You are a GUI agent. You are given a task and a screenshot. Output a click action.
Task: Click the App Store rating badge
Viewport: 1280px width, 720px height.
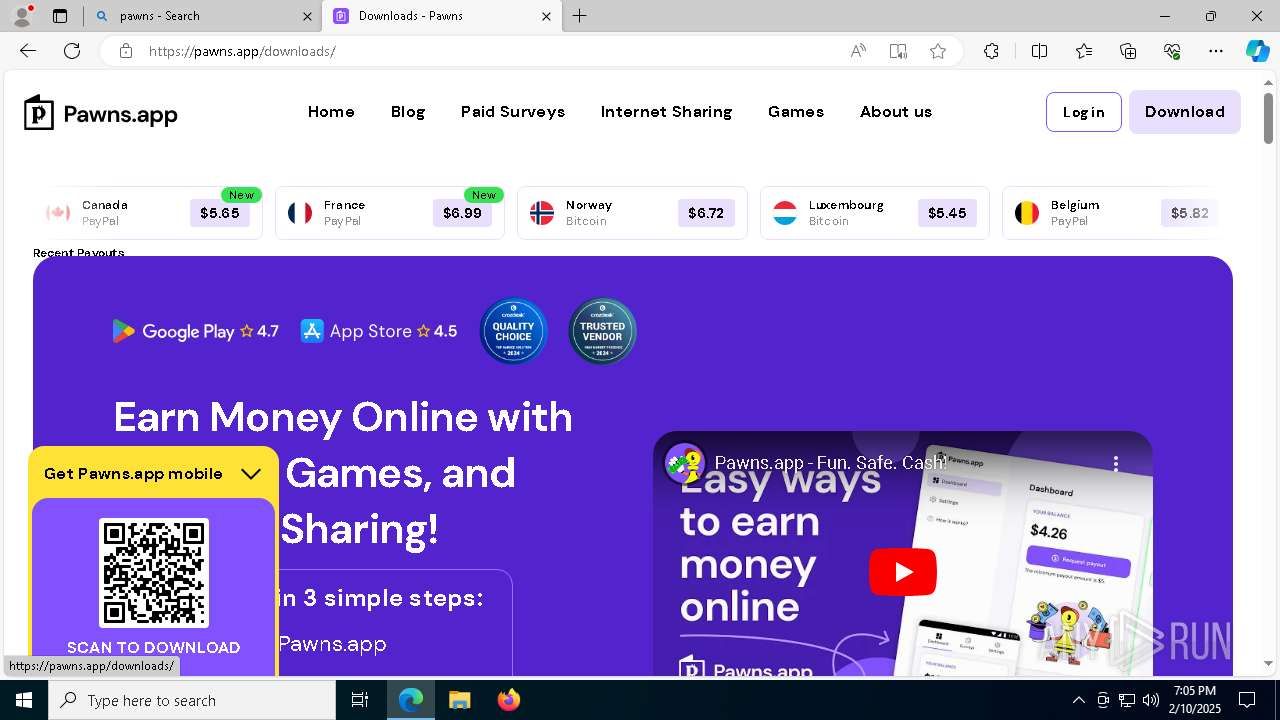(379, 331)
